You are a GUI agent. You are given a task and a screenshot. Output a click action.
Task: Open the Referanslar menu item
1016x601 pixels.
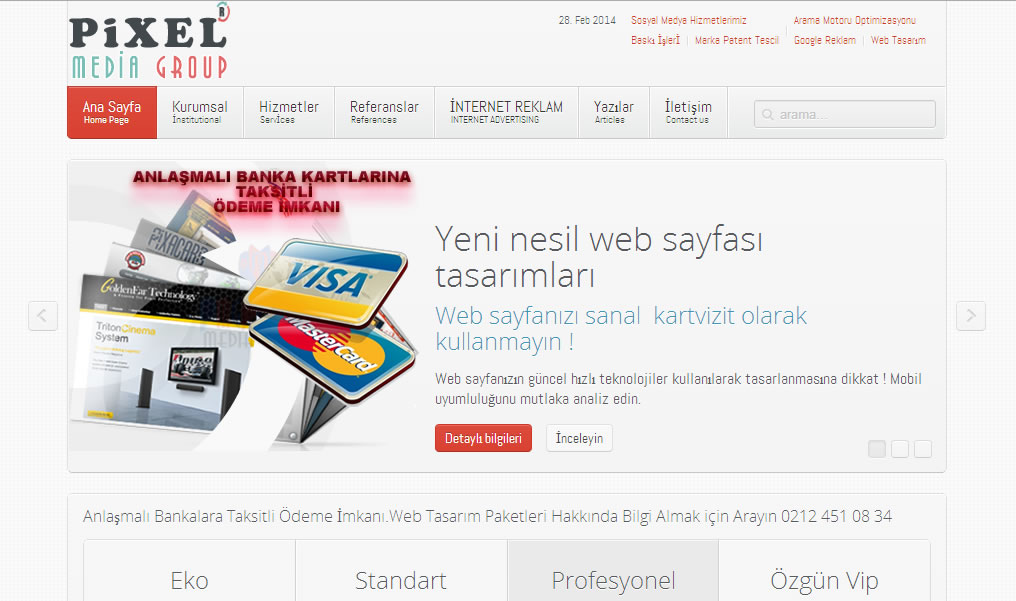coord(384,112)
